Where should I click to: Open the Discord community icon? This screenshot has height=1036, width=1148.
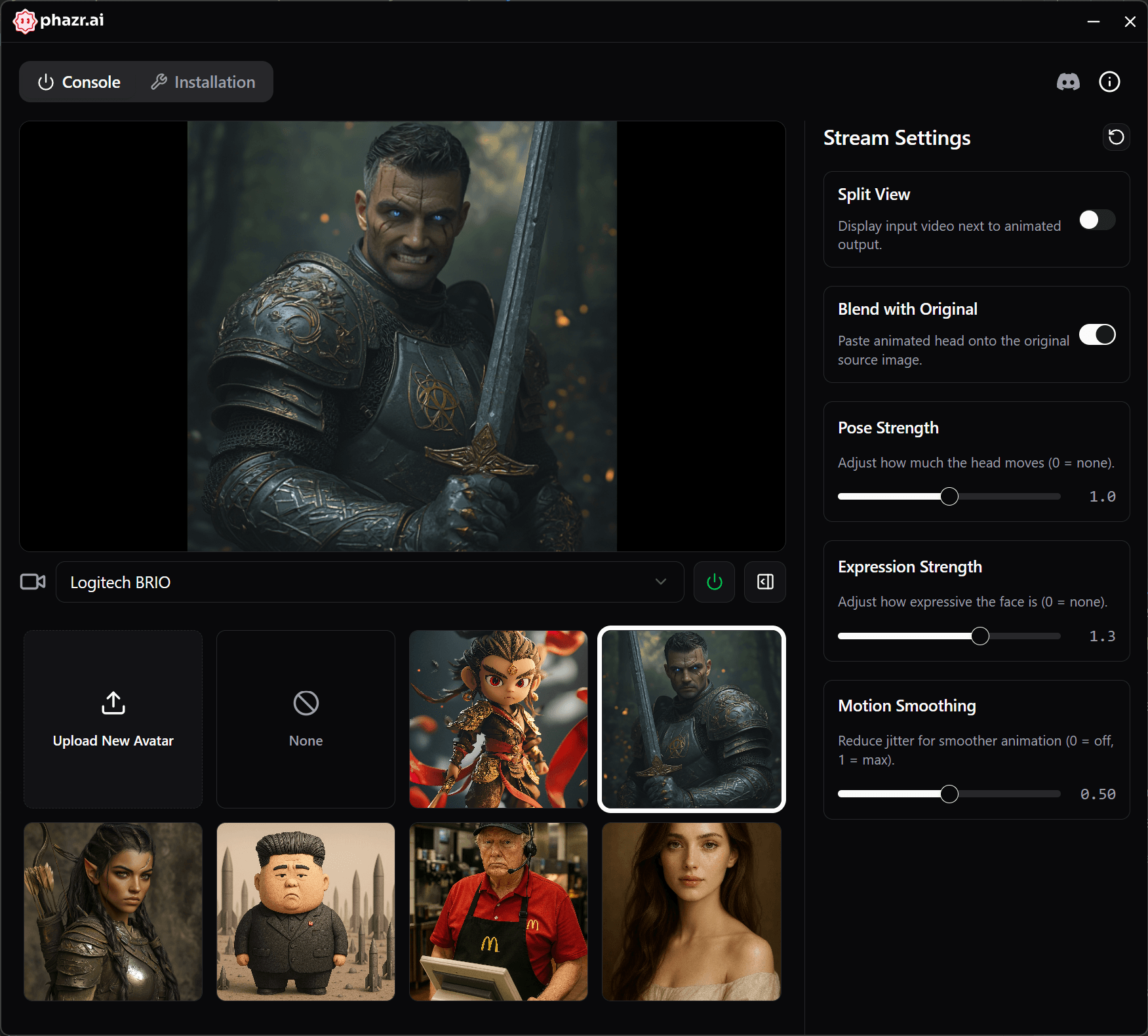(x=1068, y=82)
